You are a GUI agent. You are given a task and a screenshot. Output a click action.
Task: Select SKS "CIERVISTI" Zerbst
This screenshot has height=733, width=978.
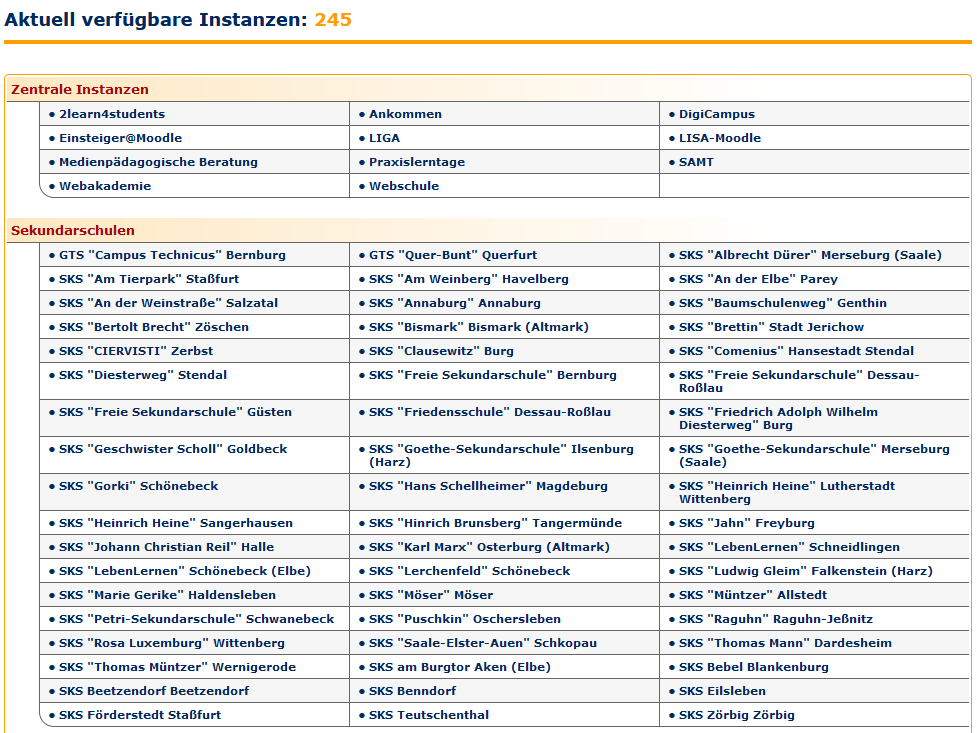136,351
